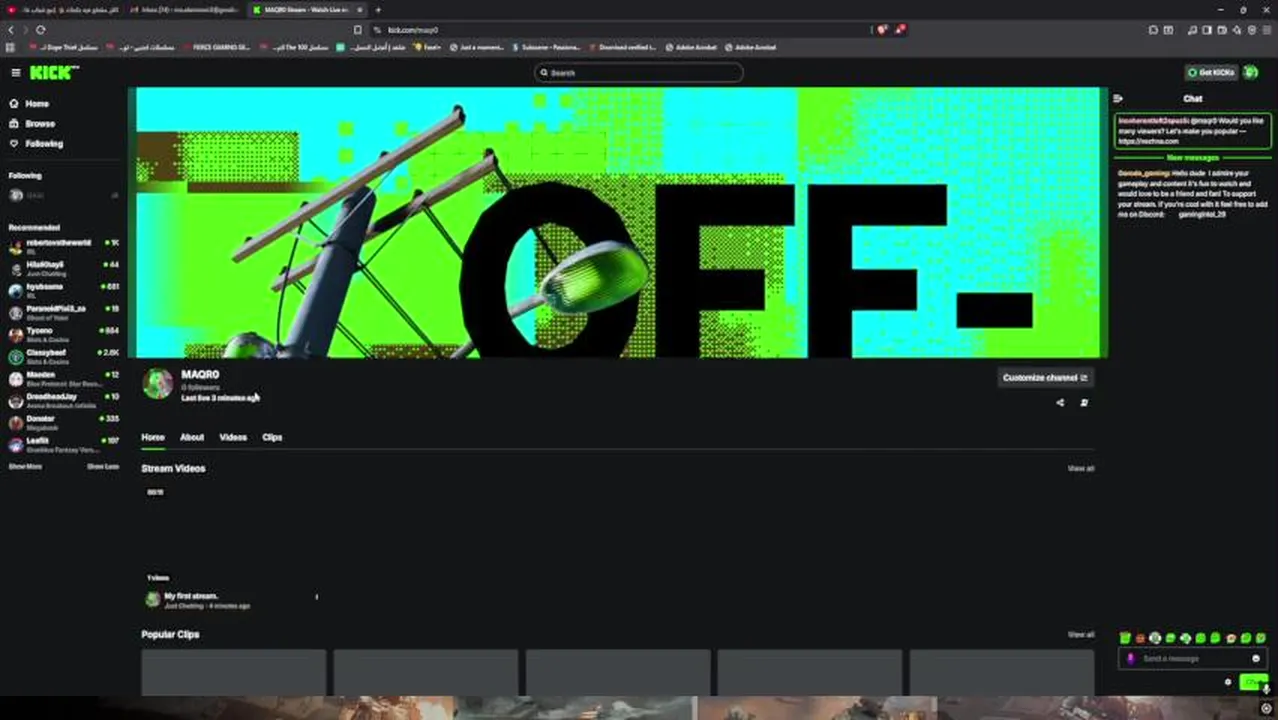Open recommended channel DreadheadJay
Viewport: 1278px width, 720px height.
64,400
